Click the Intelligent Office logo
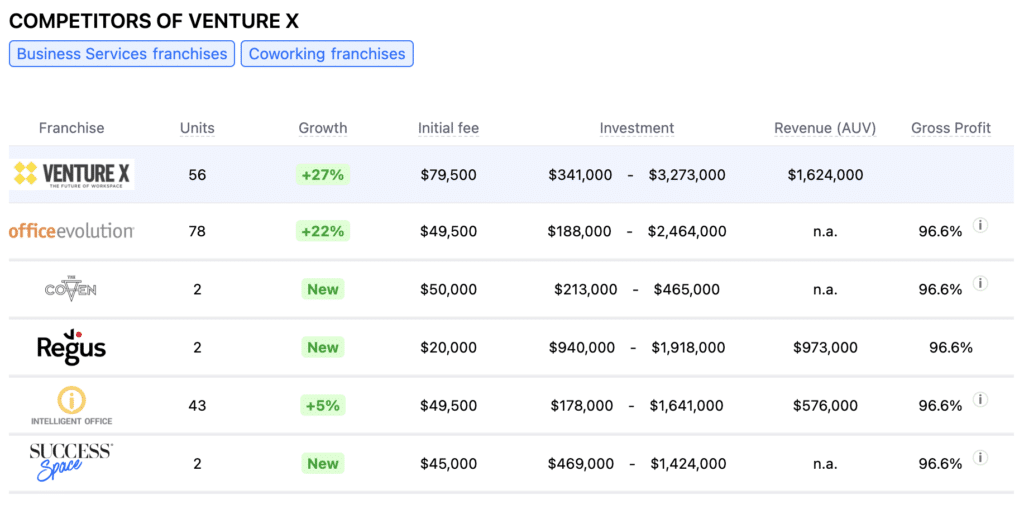Image resolution: width=1024 pixels, height=514 pixels. 71,406
